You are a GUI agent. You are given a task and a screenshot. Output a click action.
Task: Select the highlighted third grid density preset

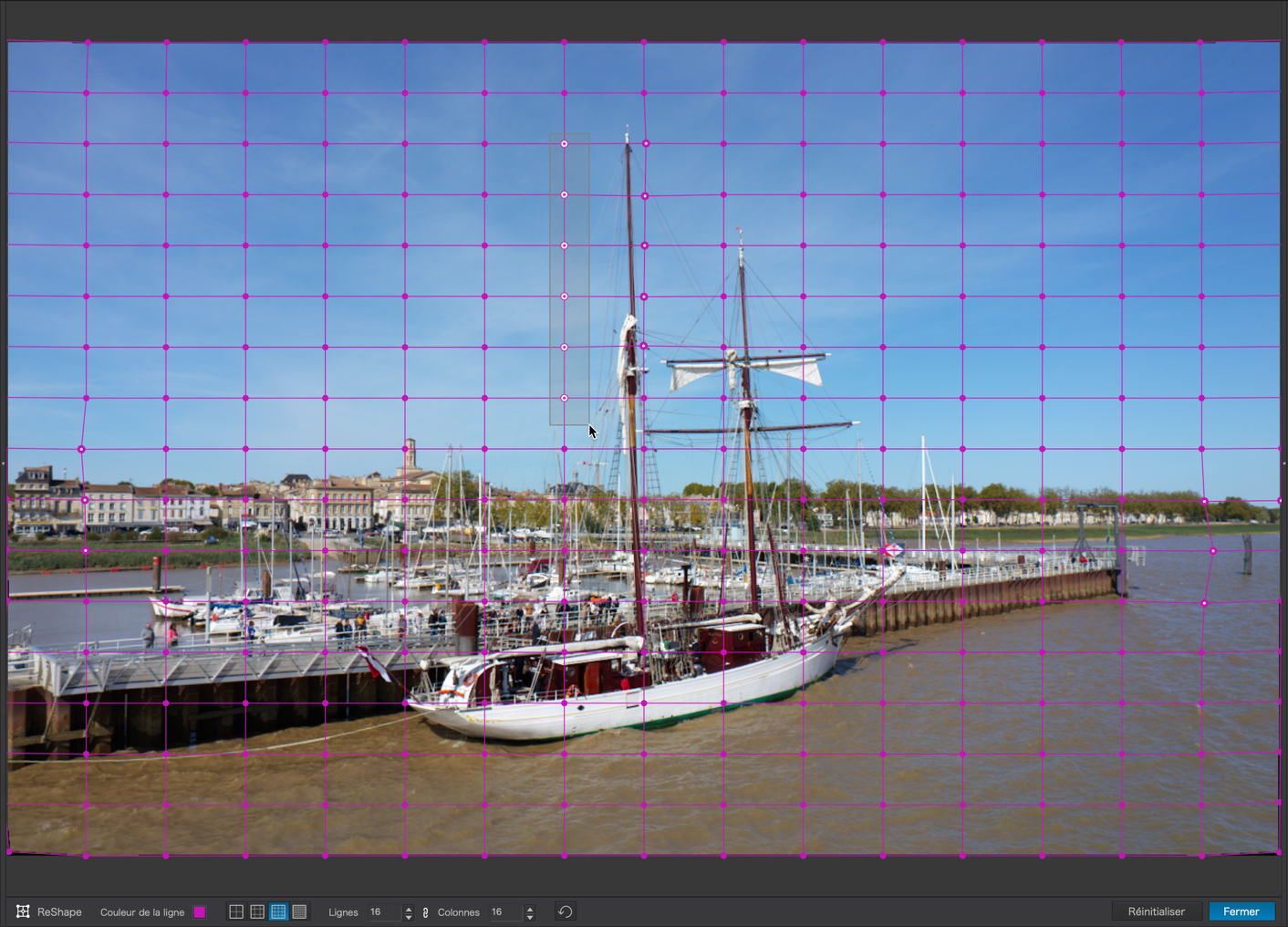tap(278, 911)
